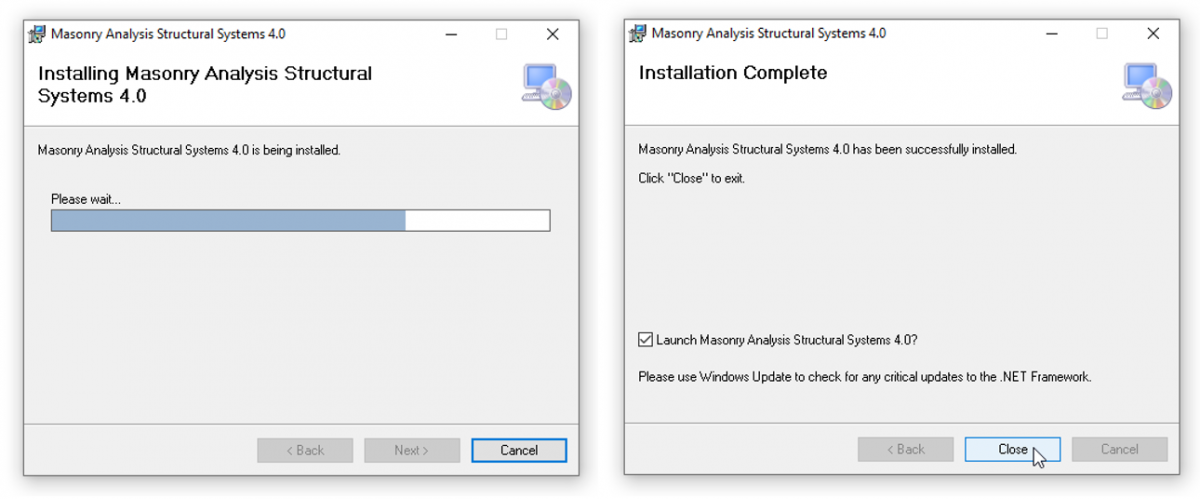Close the Installing window with the title bar X
This screenshot has height=499, width=1200.
point(553,33)
